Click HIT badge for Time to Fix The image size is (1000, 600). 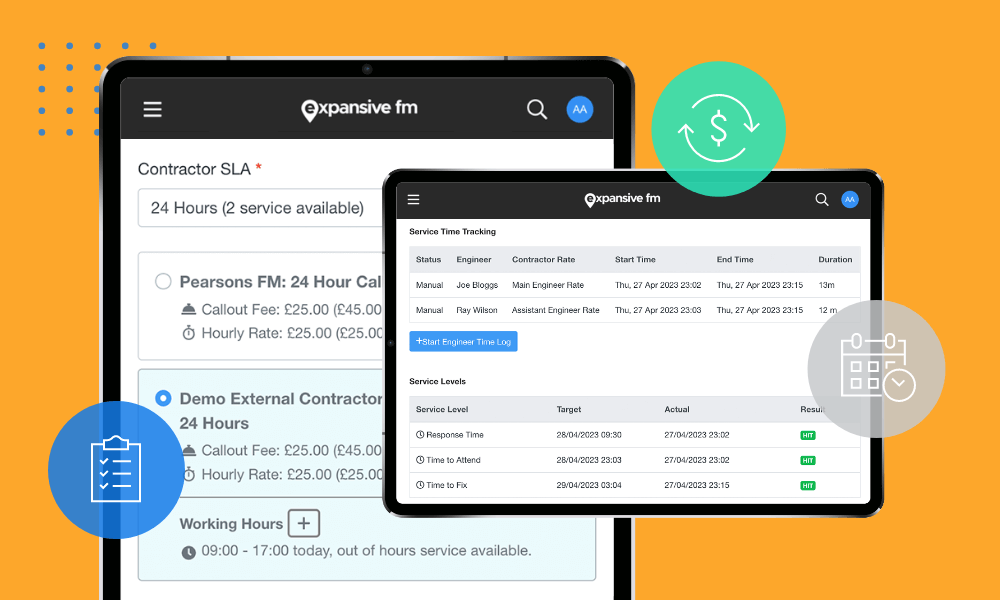807,486
